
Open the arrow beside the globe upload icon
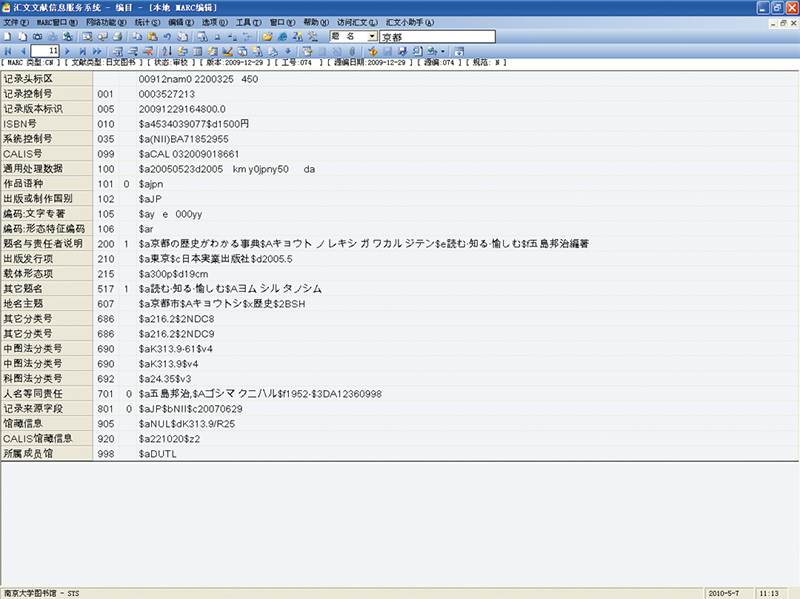[x=442, y=51]
